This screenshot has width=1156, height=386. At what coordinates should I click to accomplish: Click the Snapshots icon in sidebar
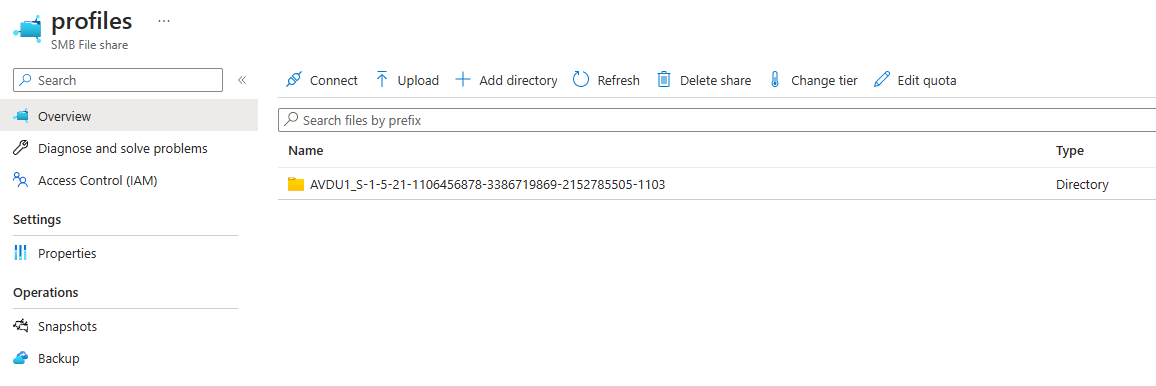click(x=21, y=326)
